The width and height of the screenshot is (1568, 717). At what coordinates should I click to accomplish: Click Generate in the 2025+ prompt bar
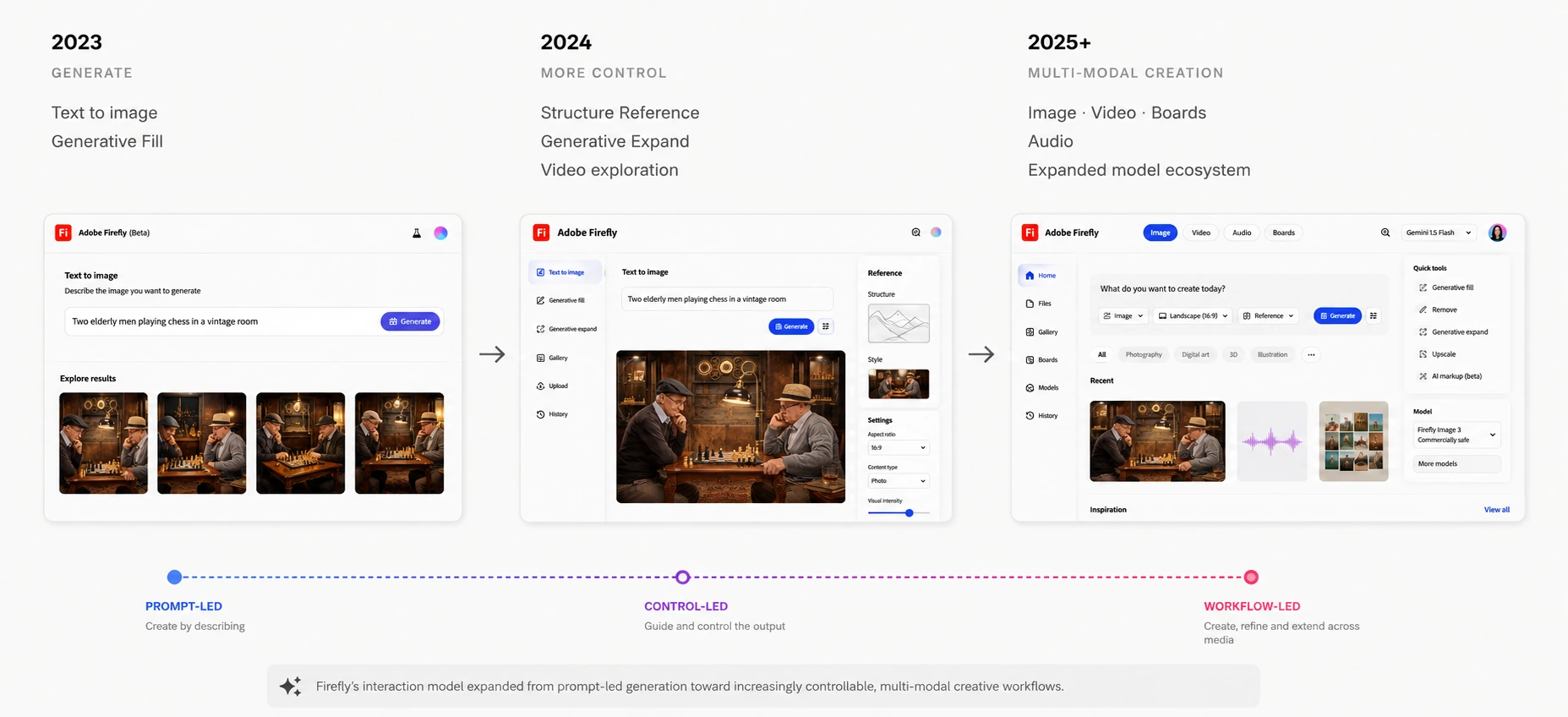1337,316
